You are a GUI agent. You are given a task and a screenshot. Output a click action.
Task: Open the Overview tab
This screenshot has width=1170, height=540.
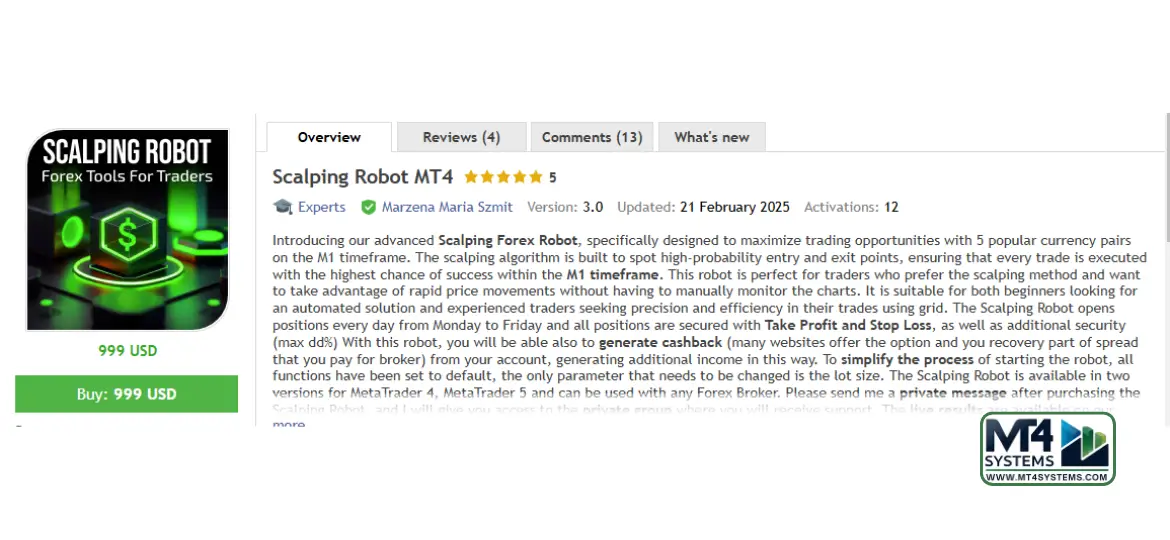coord(329,137)
